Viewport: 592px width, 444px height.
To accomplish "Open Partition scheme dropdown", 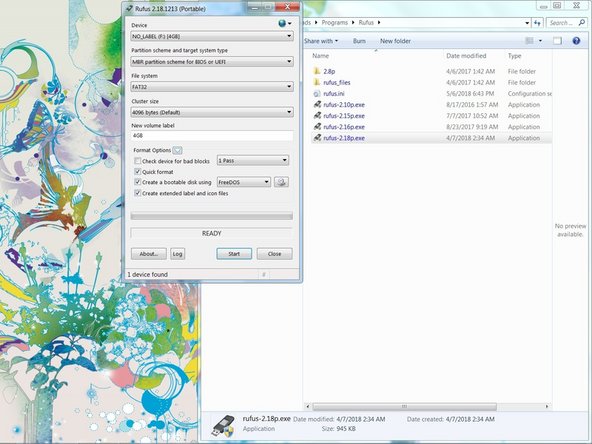I will [212, 62].
